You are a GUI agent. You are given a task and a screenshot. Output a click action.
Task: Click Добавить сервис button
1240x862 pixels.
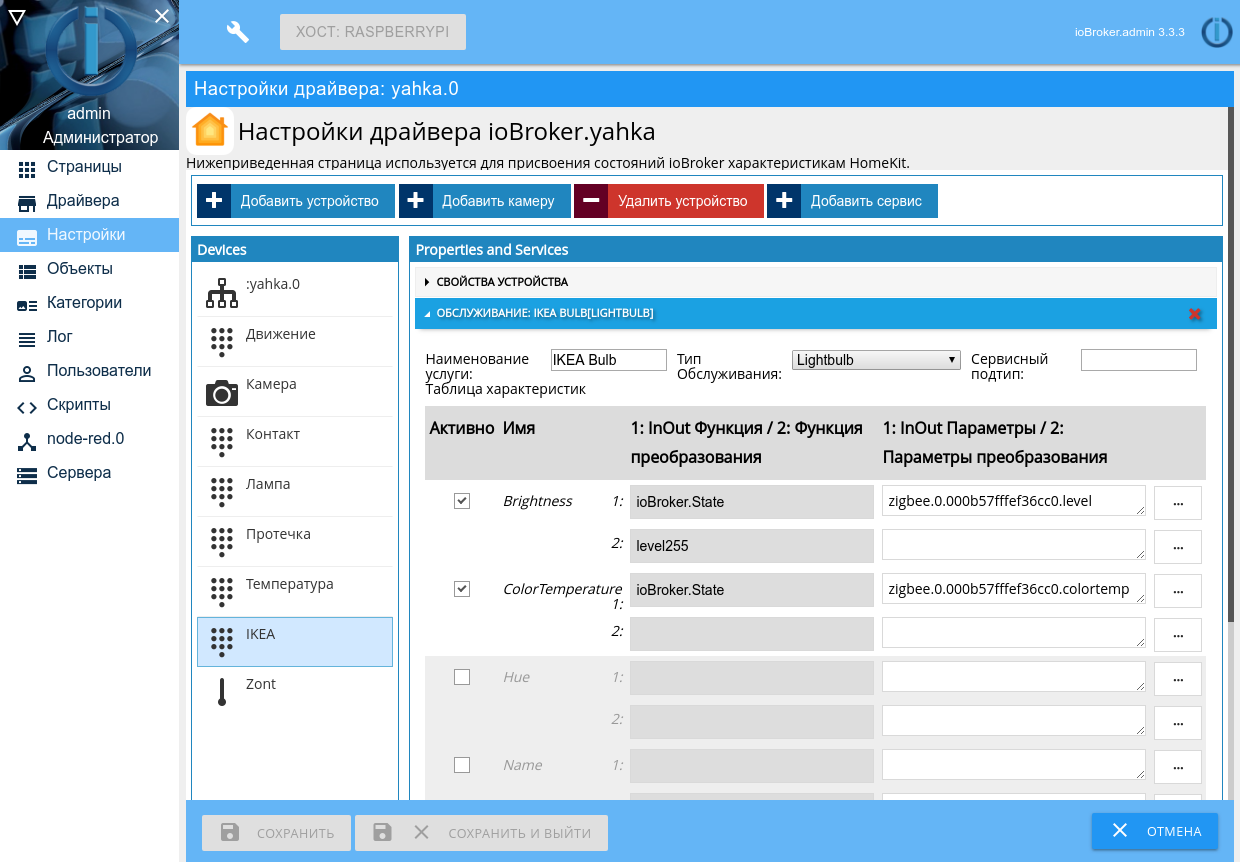pos(852,201)
